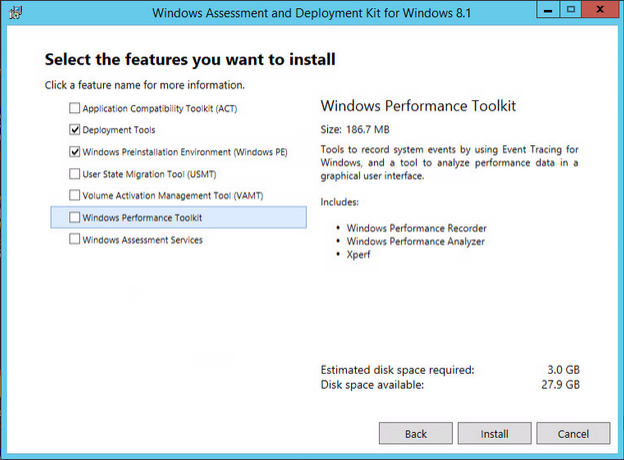The height and width of the screenshot is (460, 624).
Task: Check the Windows Performance Toolkit checkbox
Action: pos(74,217)
